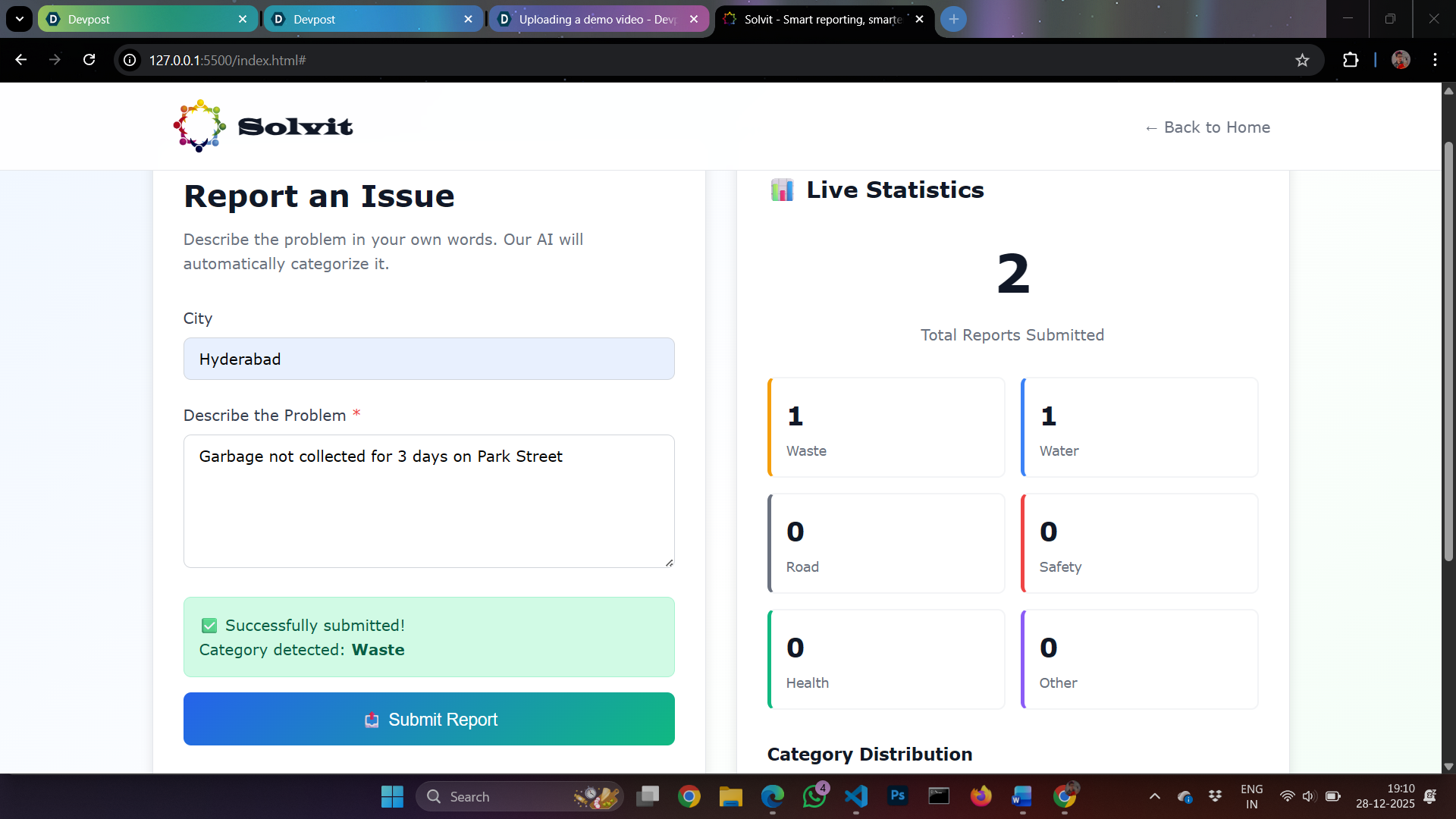
Task: Open a new browser tab
Action: pos(953,19)
